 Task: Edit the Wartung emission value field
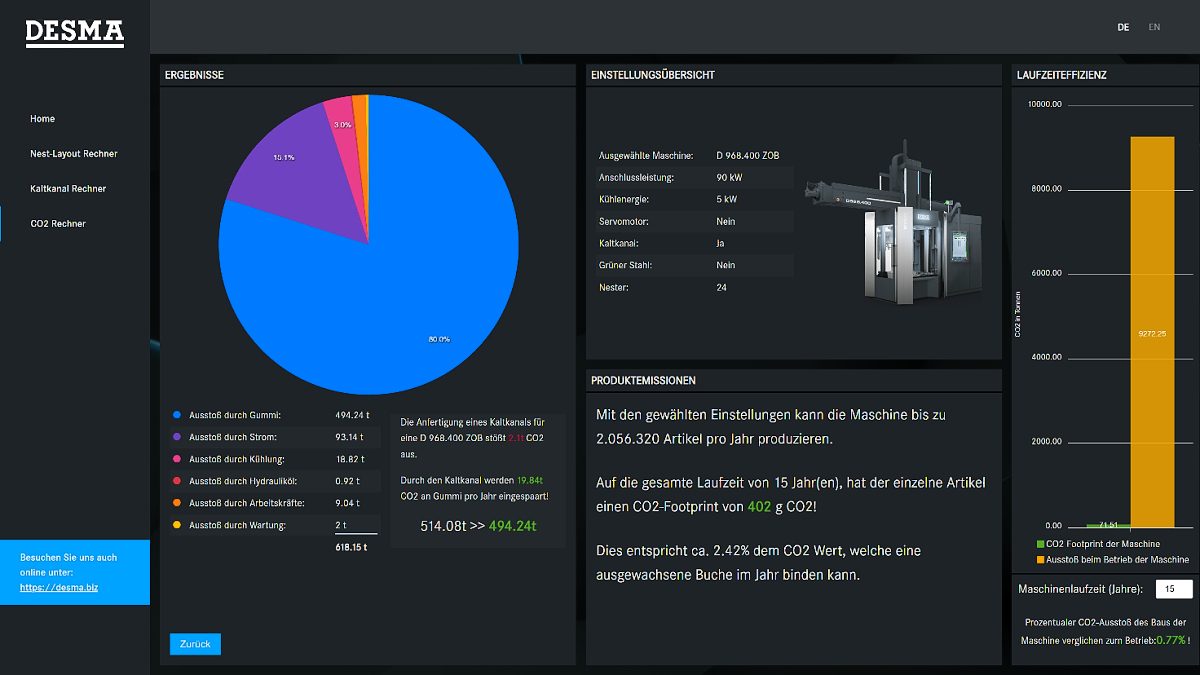[356, 525]
